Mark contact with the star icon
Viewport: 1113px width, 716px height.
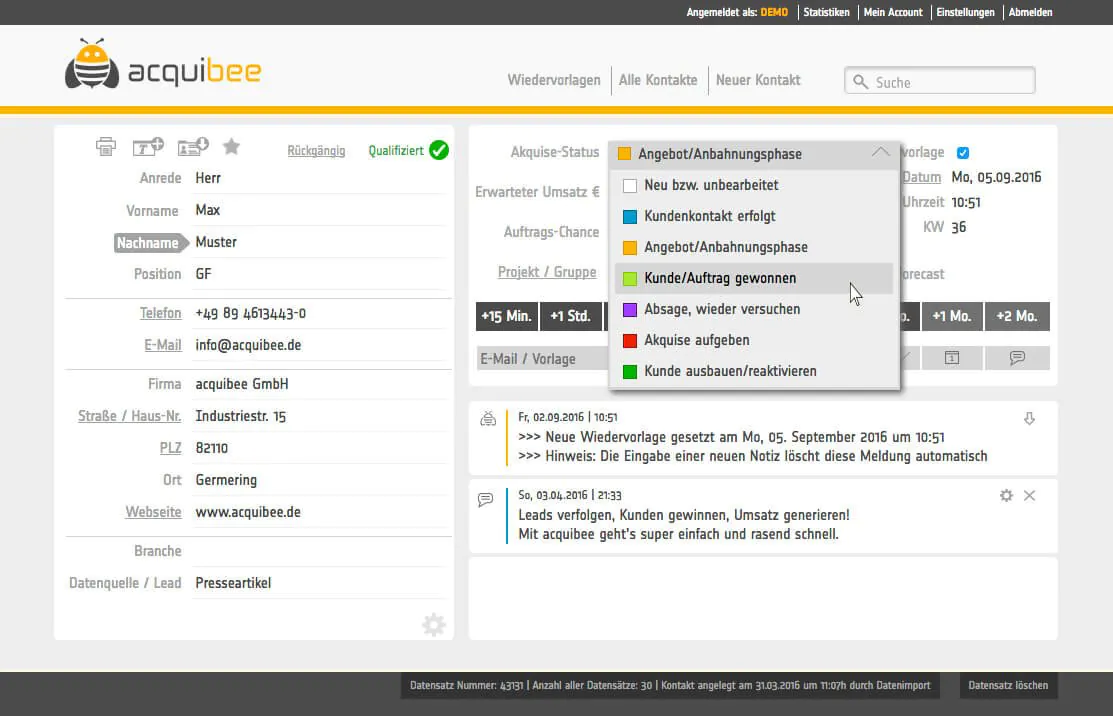pos(231,146)
